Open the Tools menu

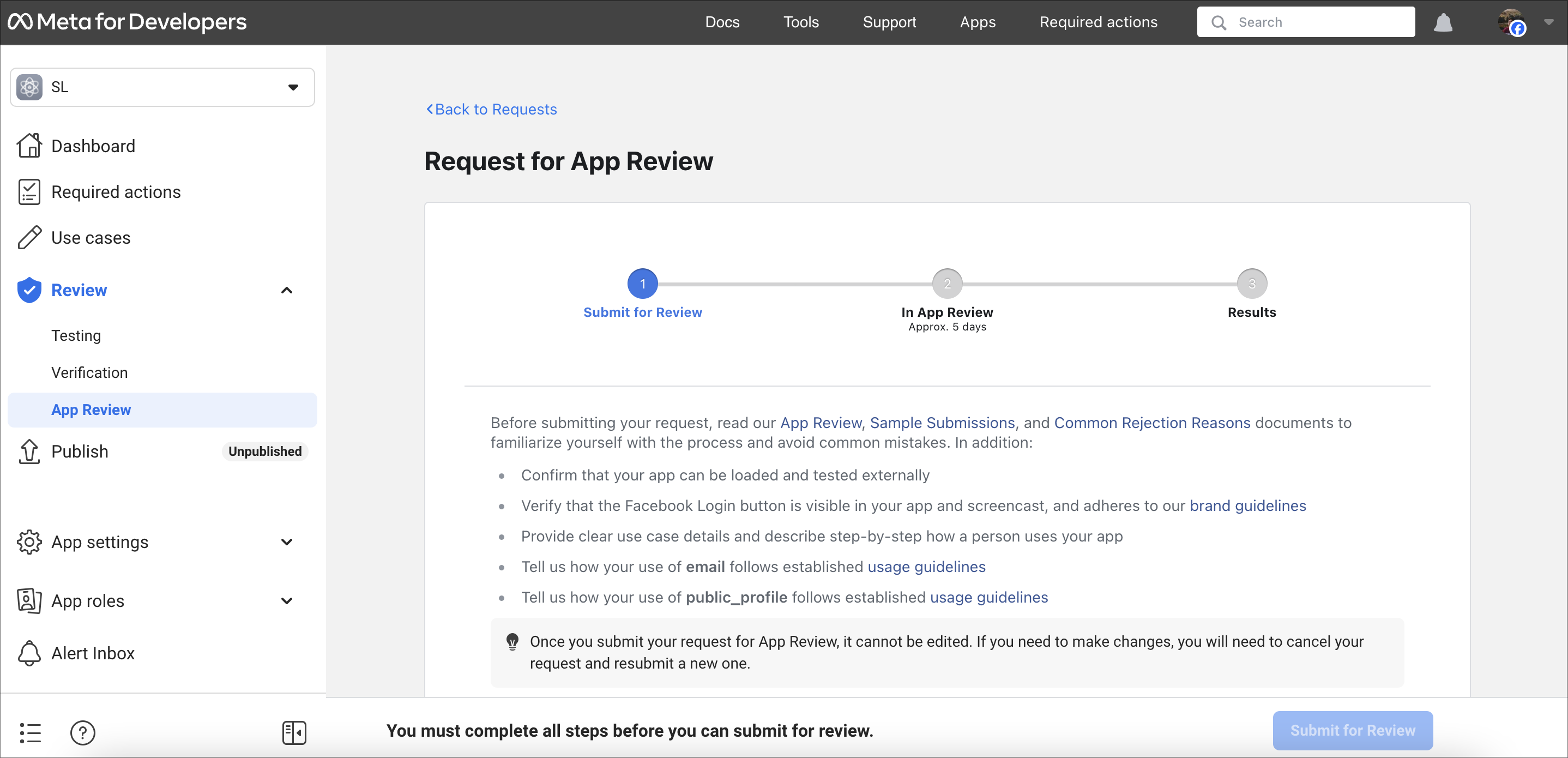pos(800,22)
